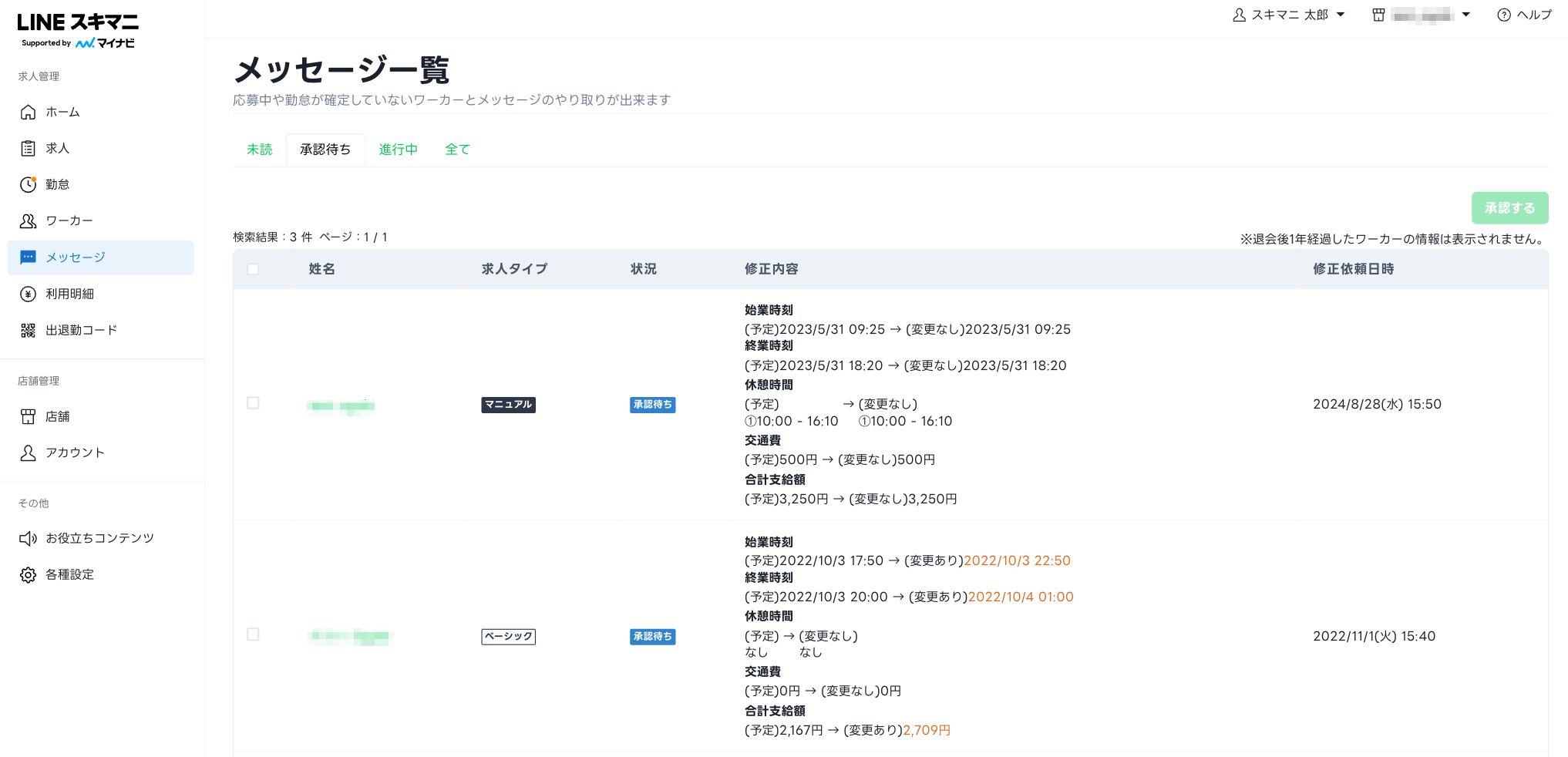
Task: Check the second message row's checkbox
Action: pyautogui.click(x=253, y=634)
